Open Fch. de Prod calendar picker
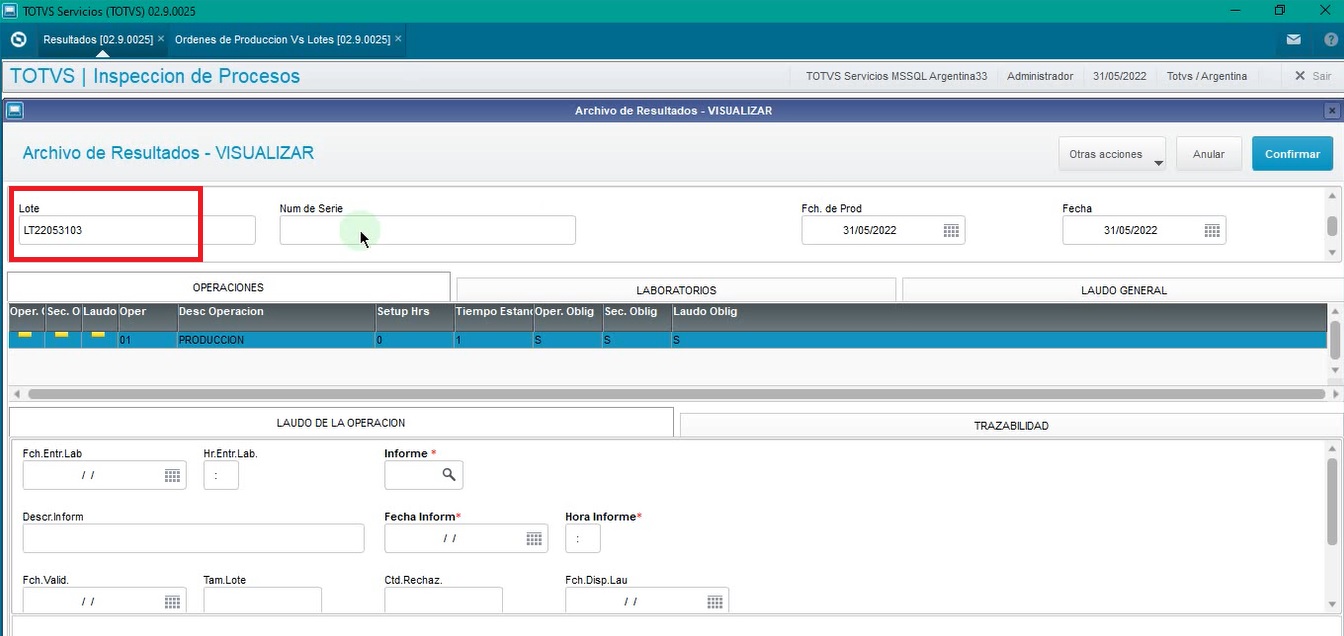 [x=951, y=230]
